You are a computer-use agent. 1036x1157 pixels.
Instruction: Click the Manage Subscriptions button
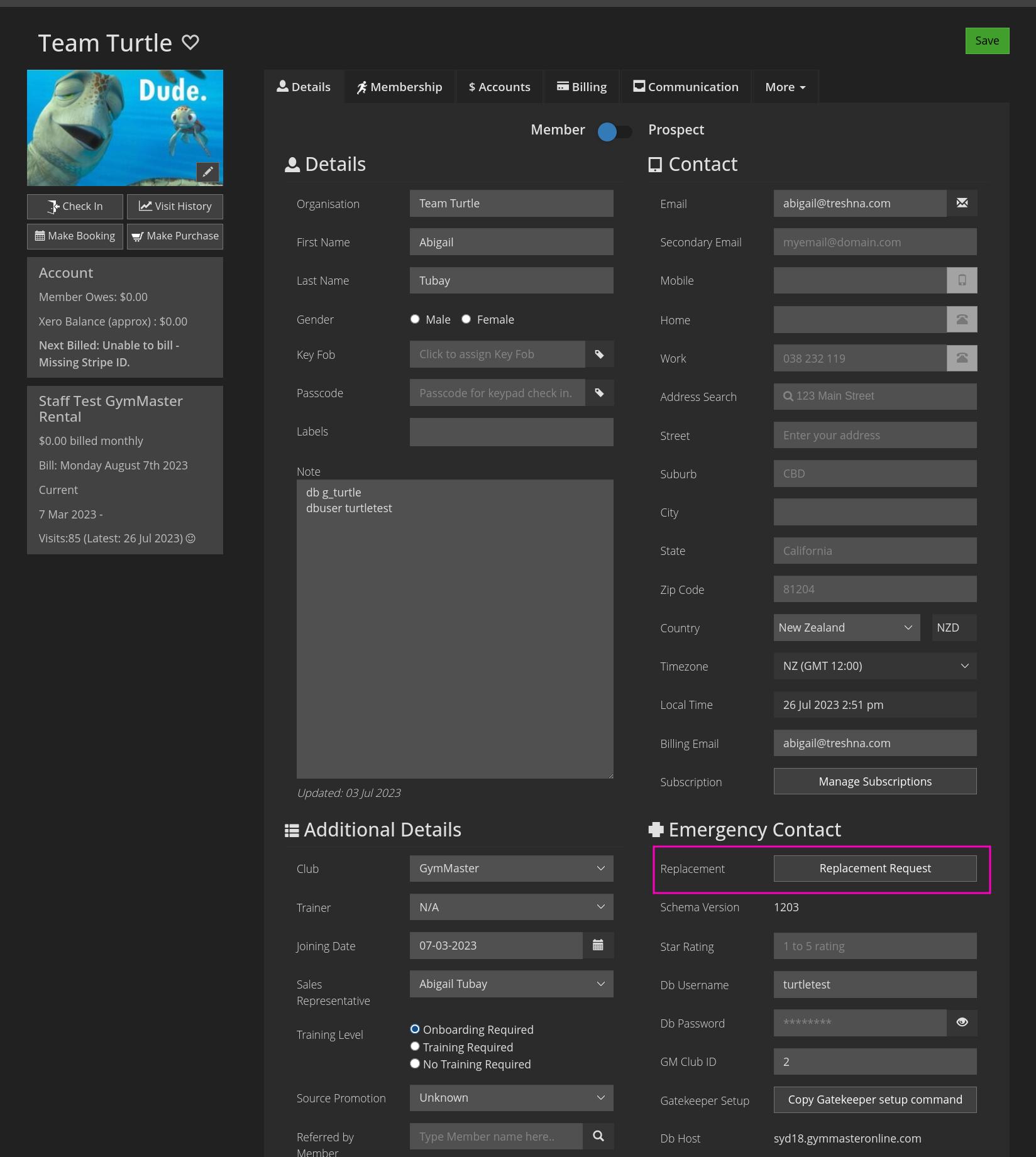(x=874, y=781)
